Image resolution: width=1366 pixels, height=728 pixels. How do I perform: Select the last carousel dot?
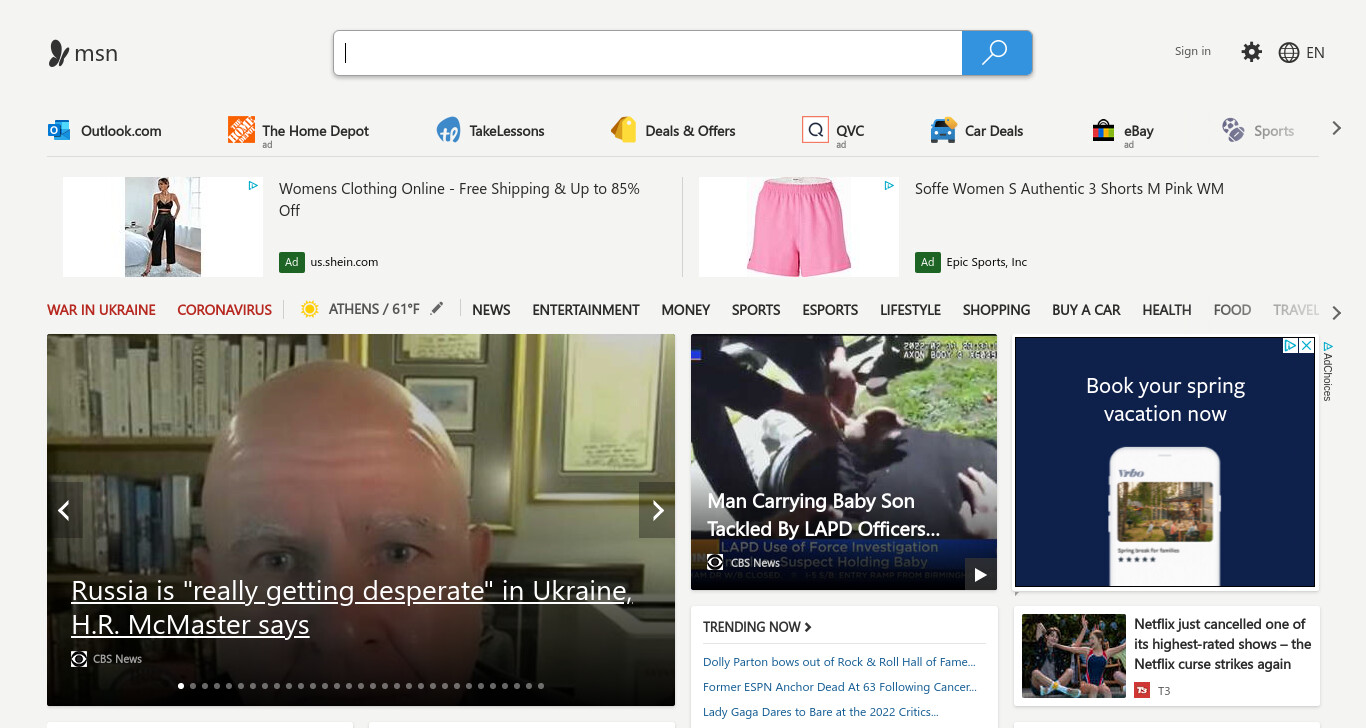point(541,686)
